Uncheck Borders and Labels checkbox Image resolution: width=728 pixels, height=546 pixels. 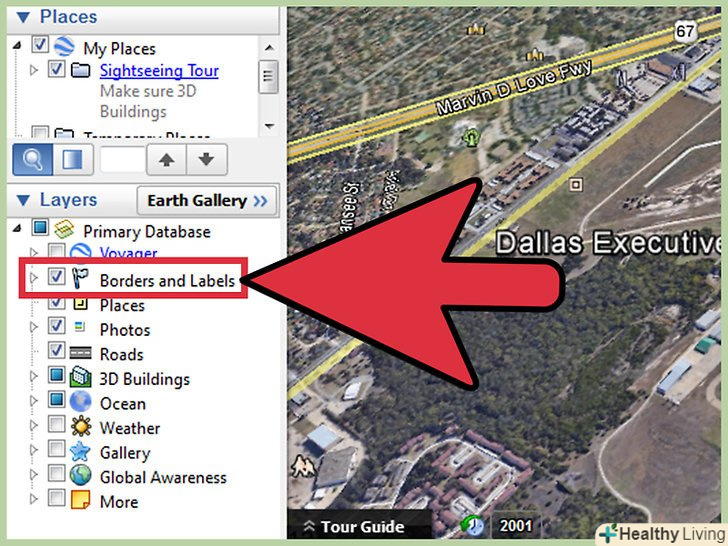(57, 277)
